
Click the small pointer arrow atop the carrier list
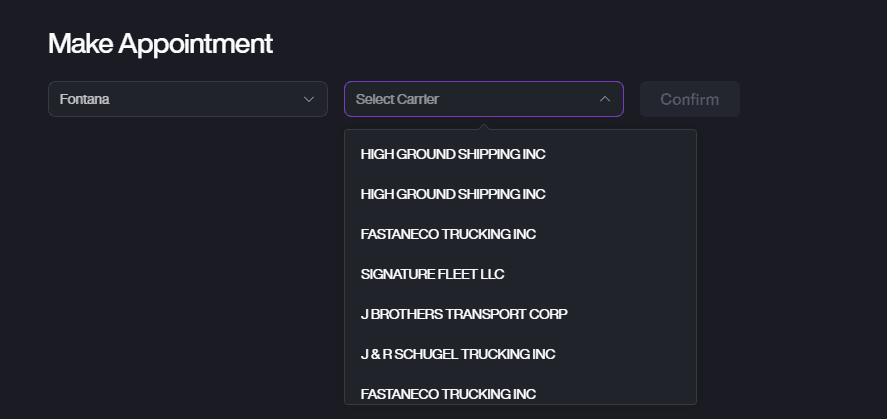[x=484, y=126]
